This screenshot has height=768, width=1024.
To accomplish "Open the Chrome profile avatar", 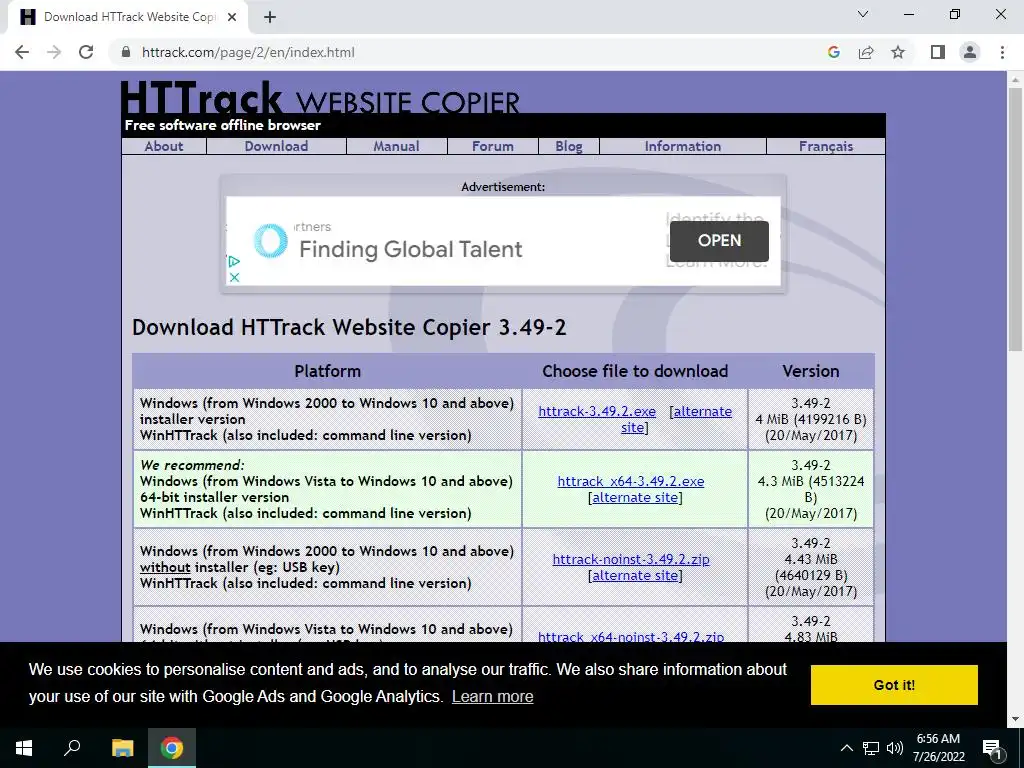I will click(970, 52).
